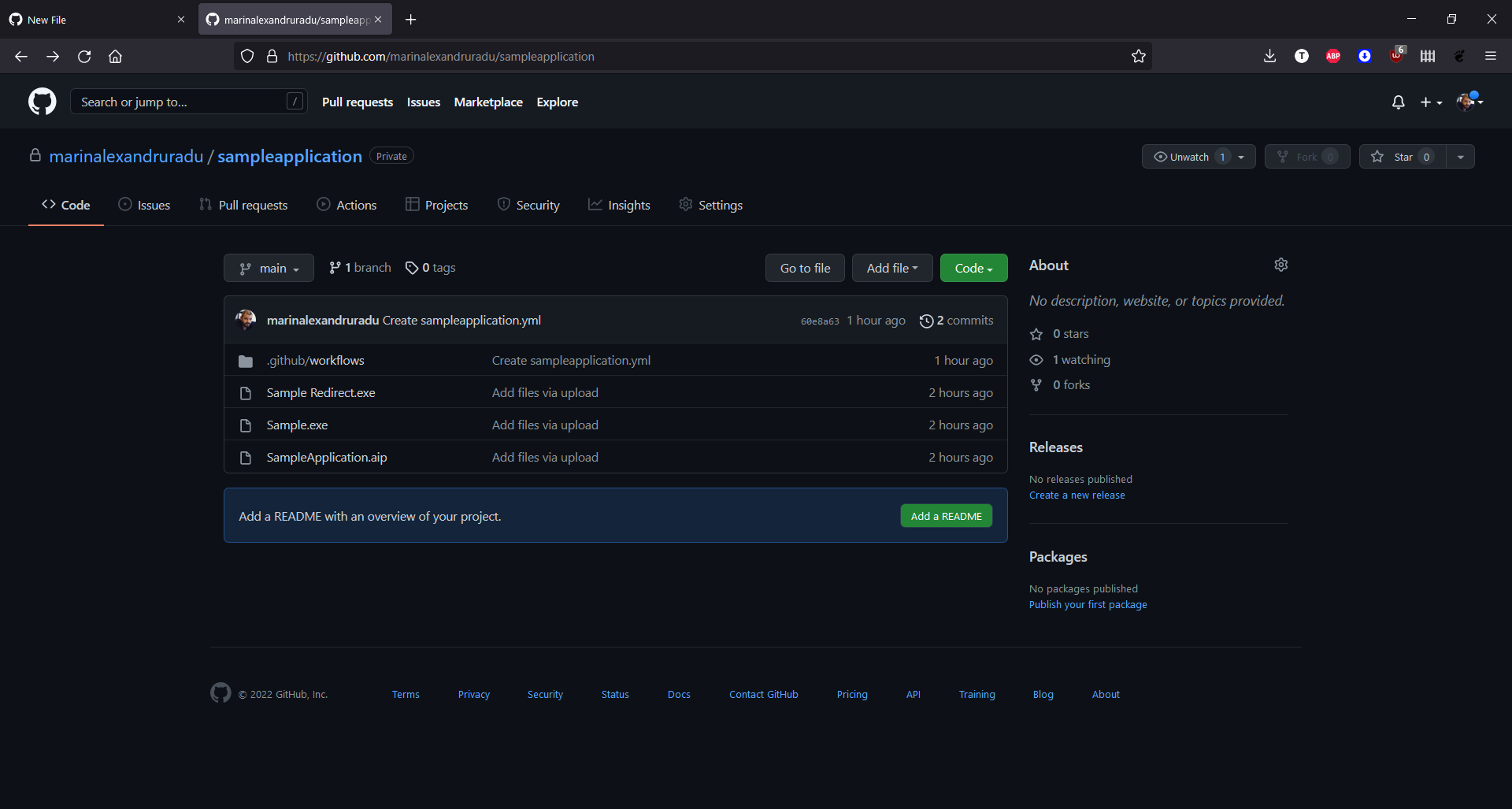
Task: Open the Projects tab
Action: point(436,205)
